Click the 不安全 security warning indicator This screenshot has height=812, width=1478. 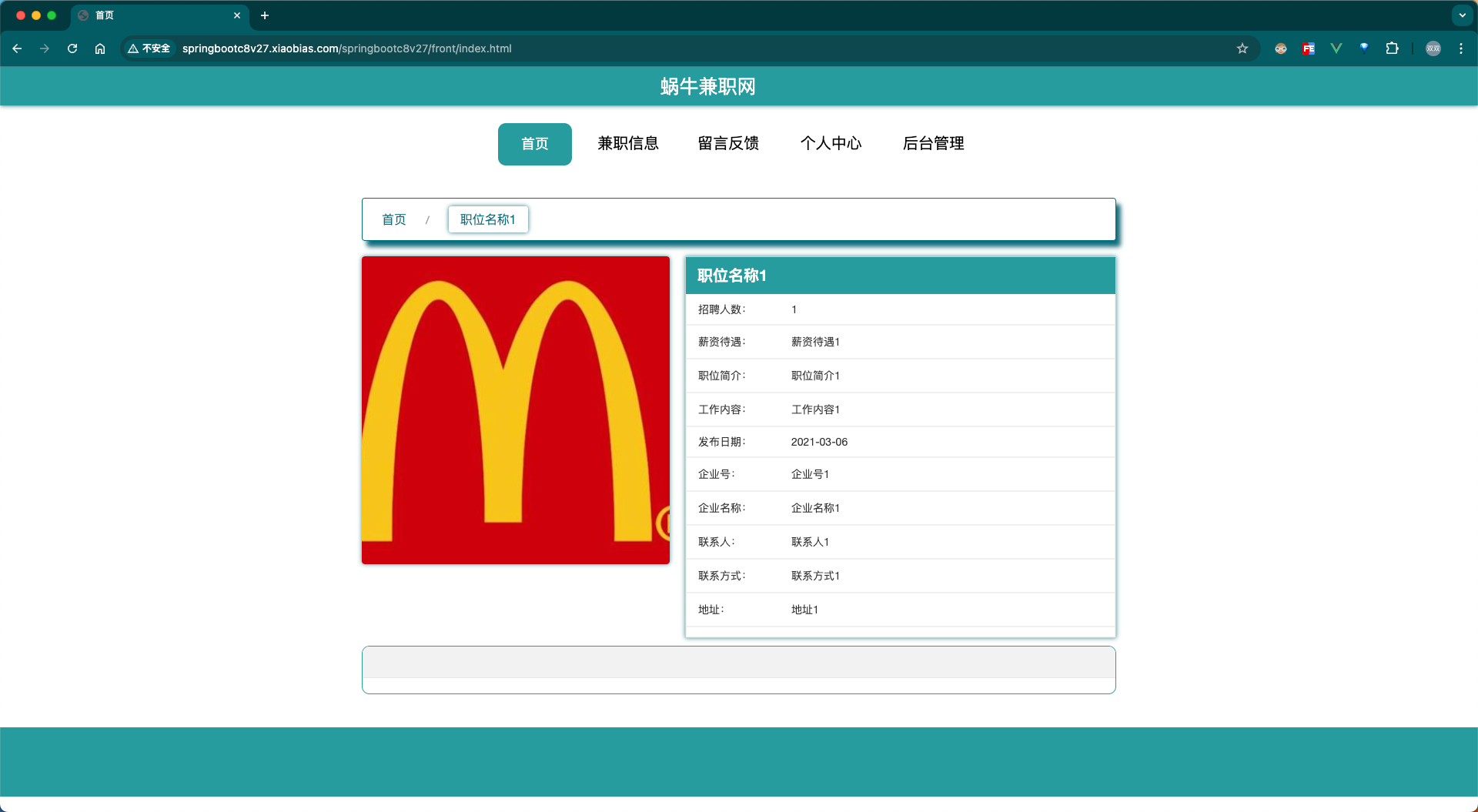[149, 48]
